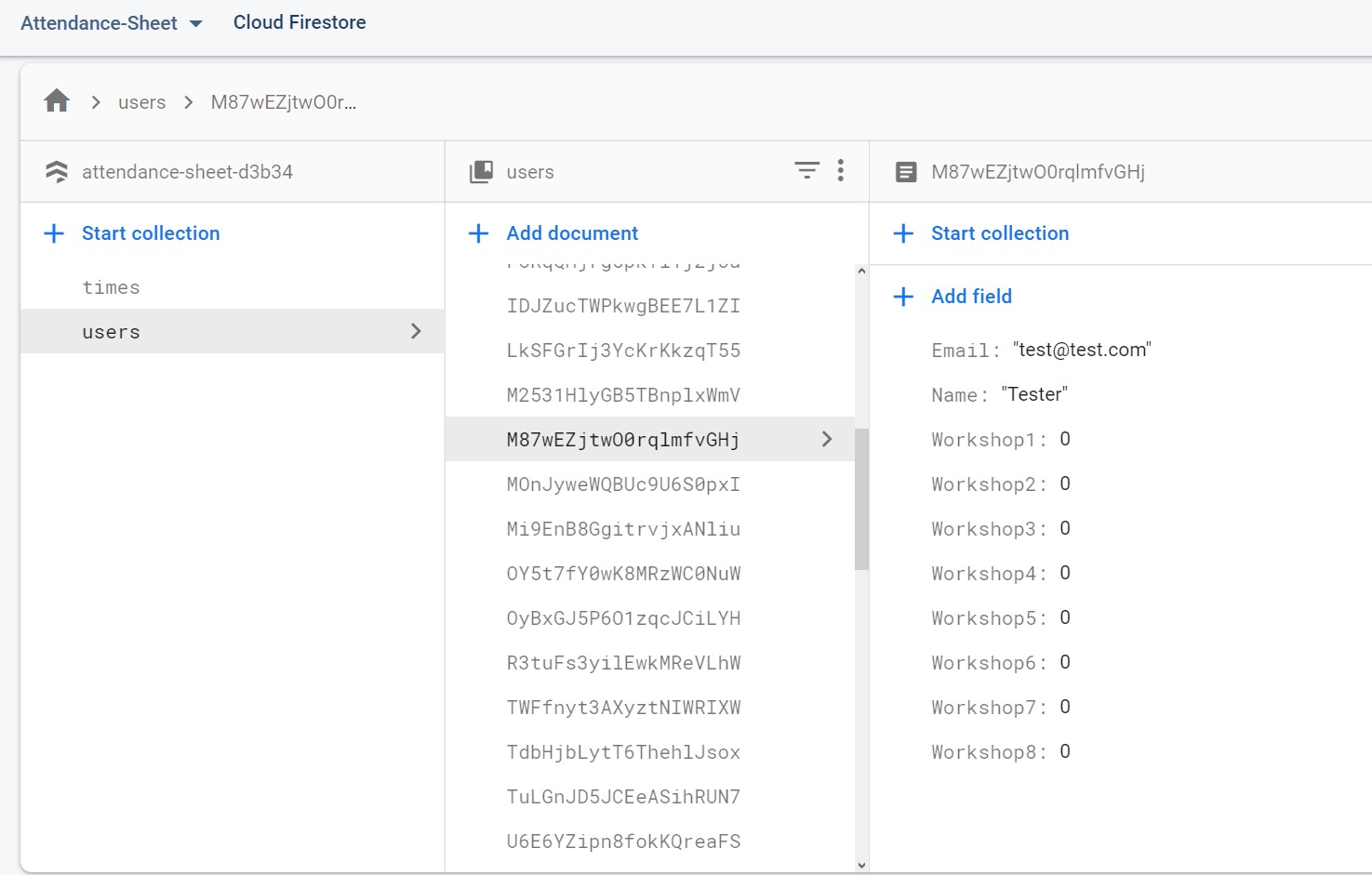Select document TdbHjbLytT6ThehlJsox
Screen dimensions: 1372x875
623,752
